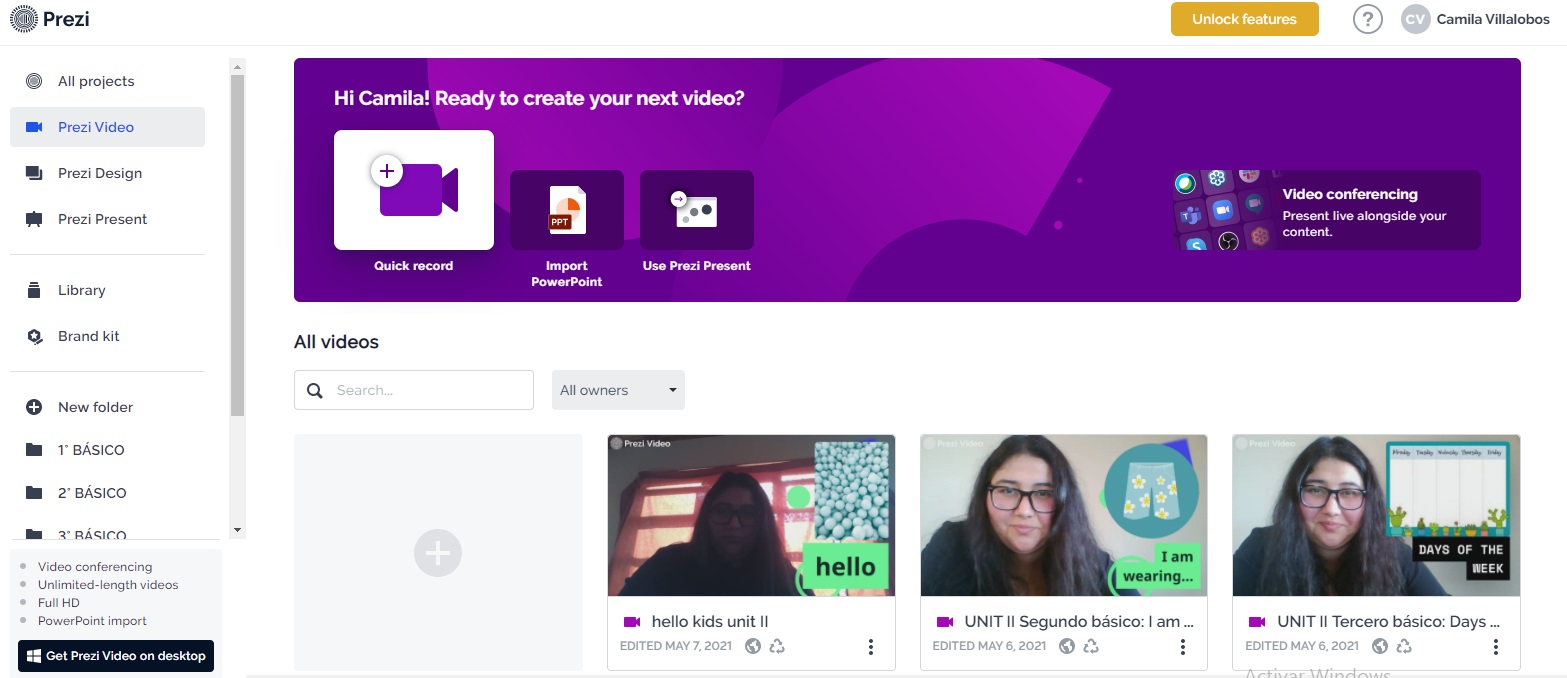Open three-dot menu for UNIT II Segundo básico
This screenshot has height=678, width=1567.
pyautogui.click(x=1183, y=647)
